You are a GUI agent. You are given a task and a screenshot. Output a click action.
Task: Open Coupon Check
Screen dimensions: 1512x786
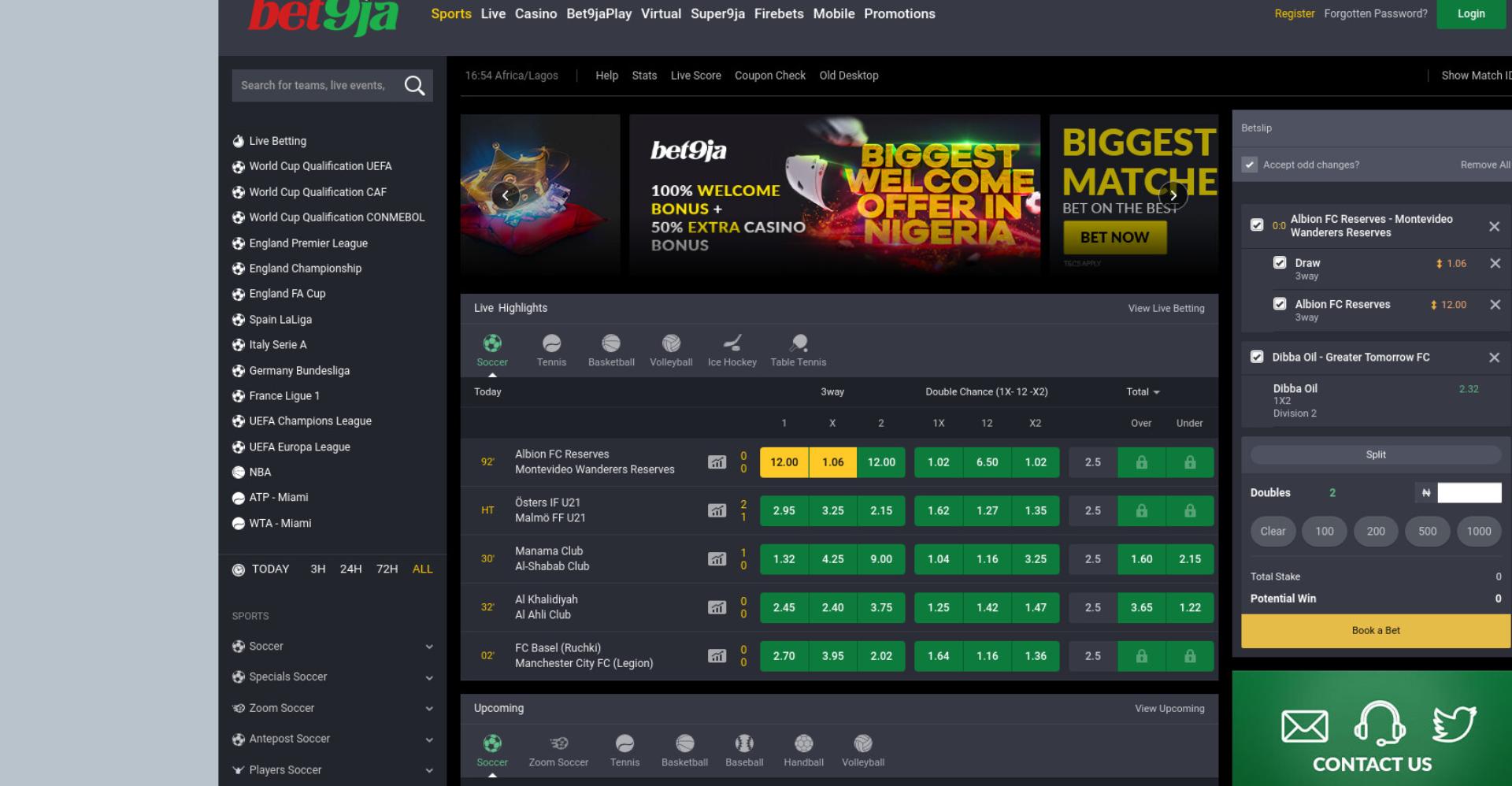[770, 76]
